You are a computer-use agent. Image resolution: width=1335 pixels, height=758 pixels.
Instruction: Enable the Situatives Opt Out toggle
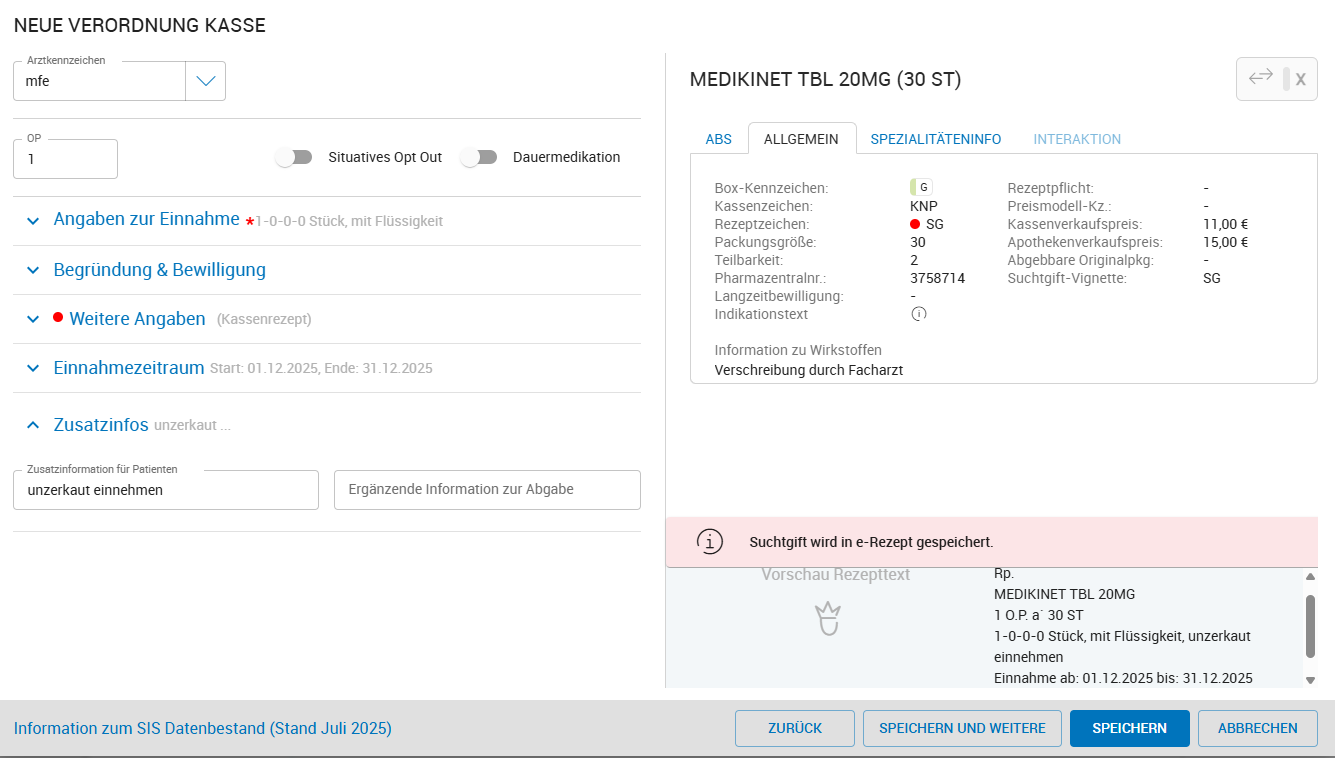294,157
